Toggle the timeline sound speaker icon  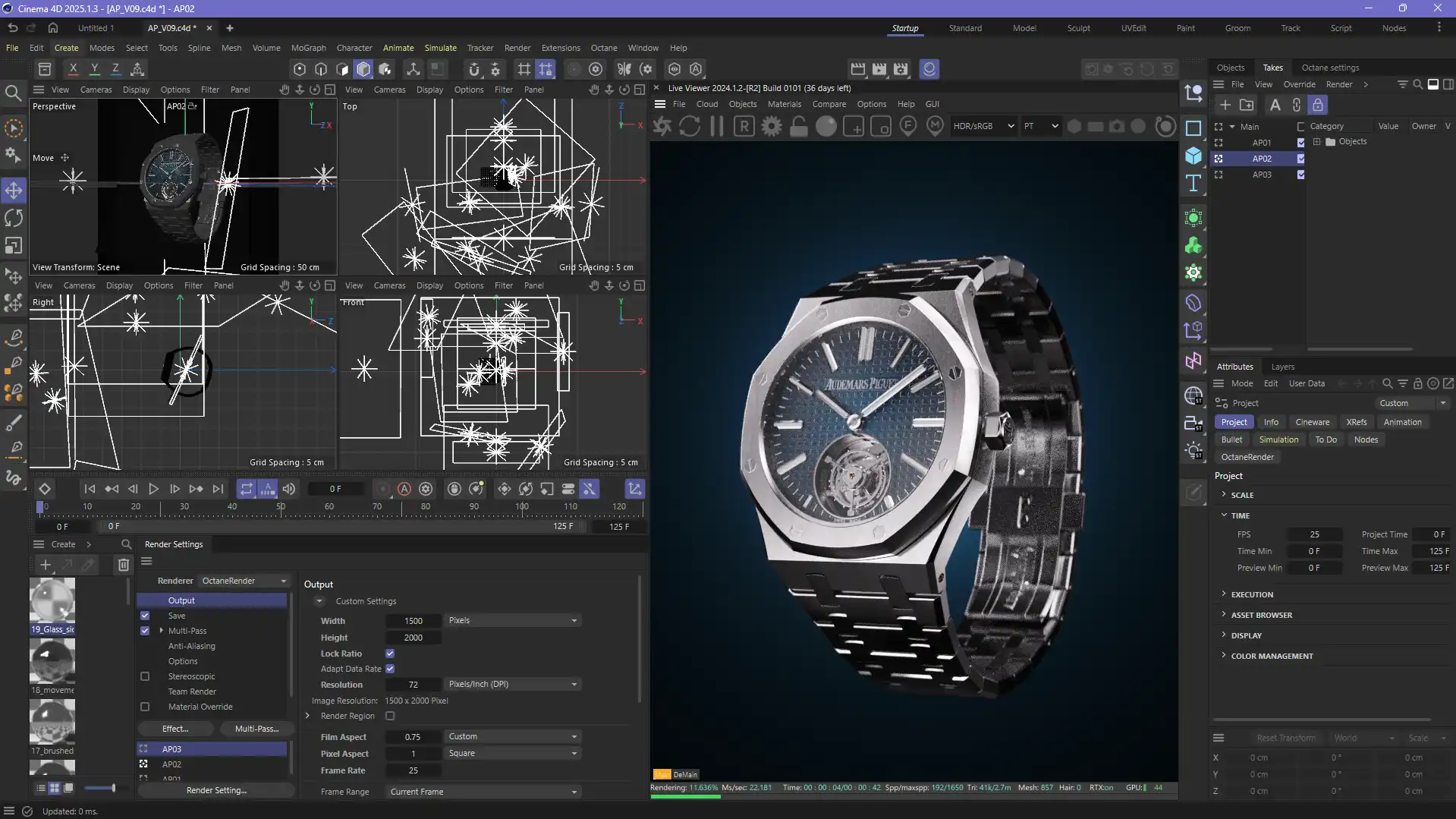click(289, 490)
